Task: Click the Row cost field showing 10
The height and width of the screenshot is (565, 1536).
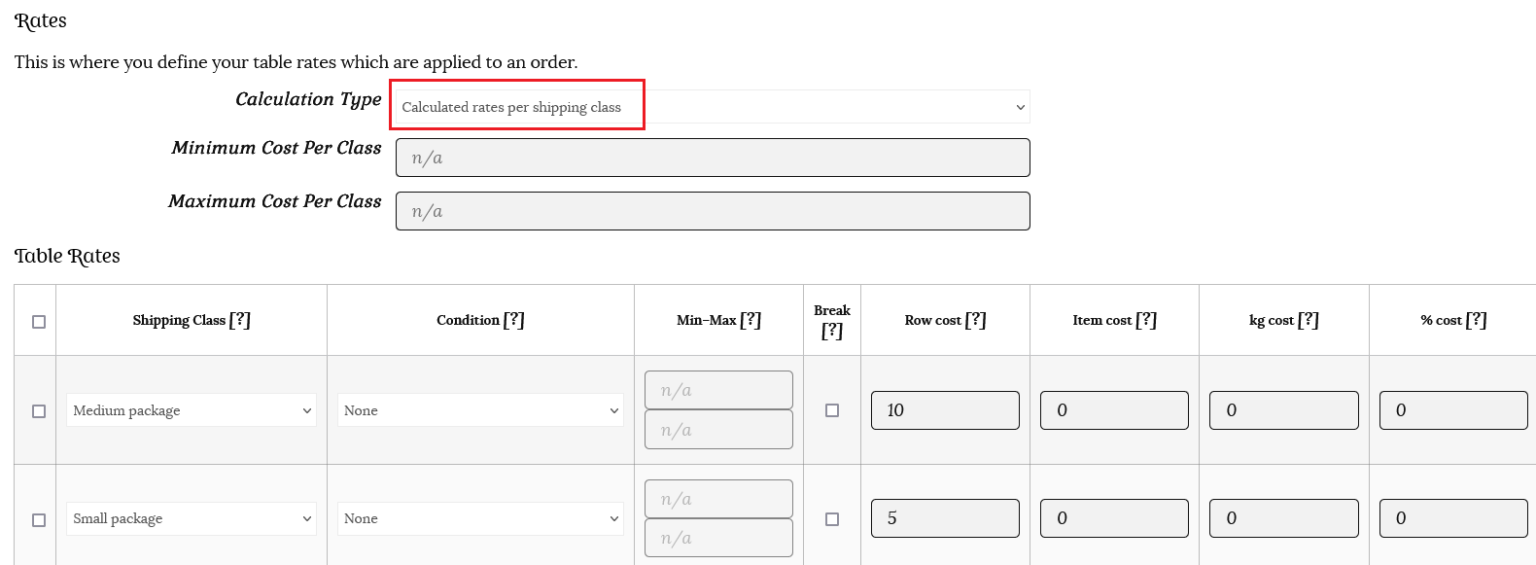Action: 945,411
